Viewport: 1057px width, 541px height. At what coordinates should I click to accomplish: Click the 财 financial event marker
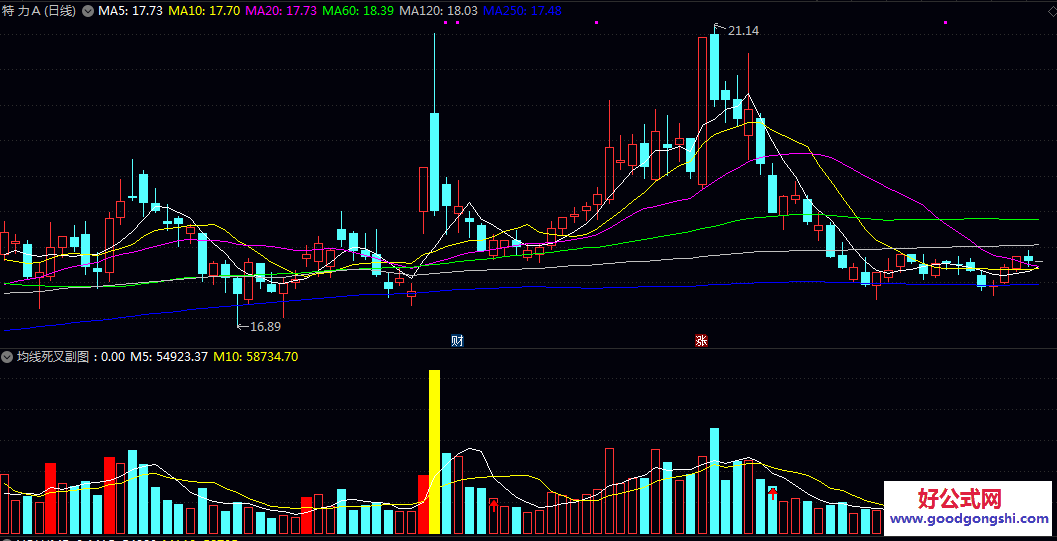(x=457, y=340)
